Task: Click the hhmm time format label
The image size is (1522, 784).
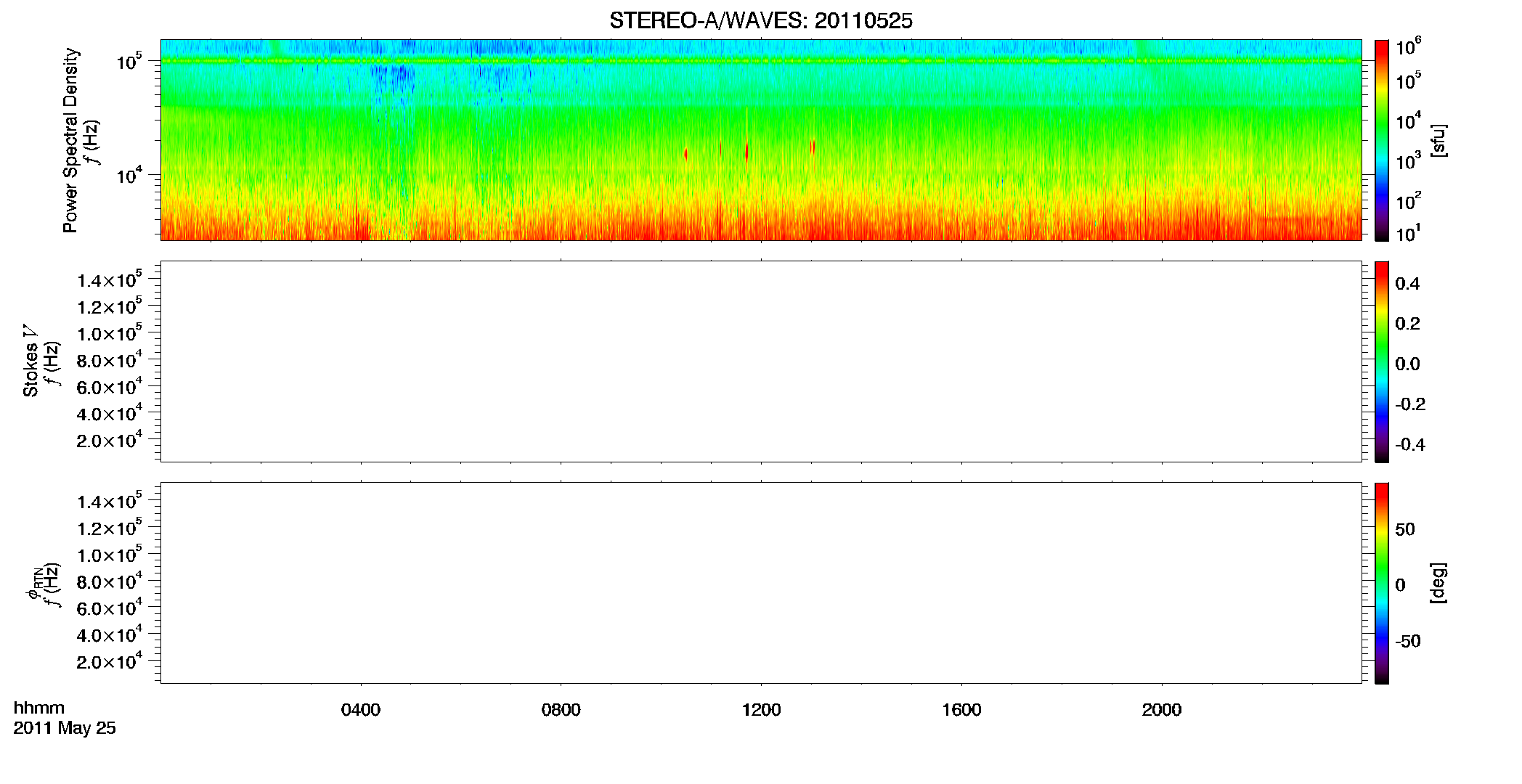Action: click(39, 708)
